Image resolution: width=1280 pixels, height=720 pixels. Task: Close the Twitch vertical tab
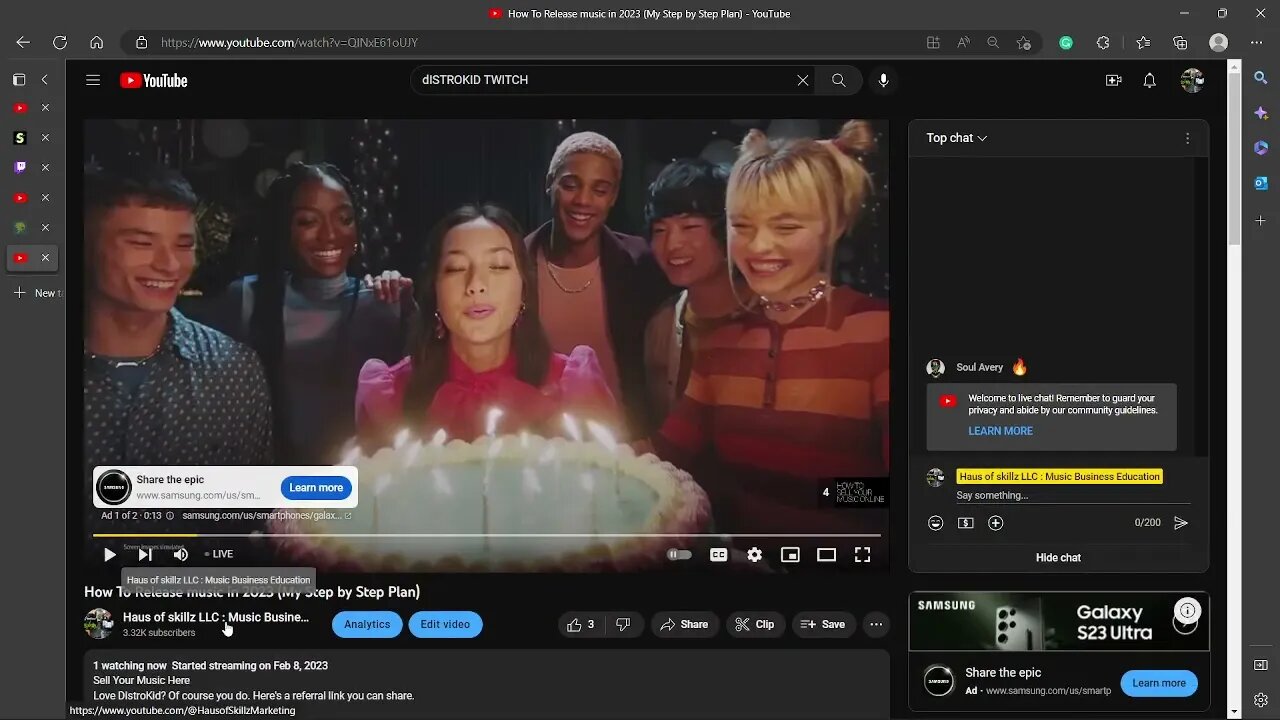44,168
